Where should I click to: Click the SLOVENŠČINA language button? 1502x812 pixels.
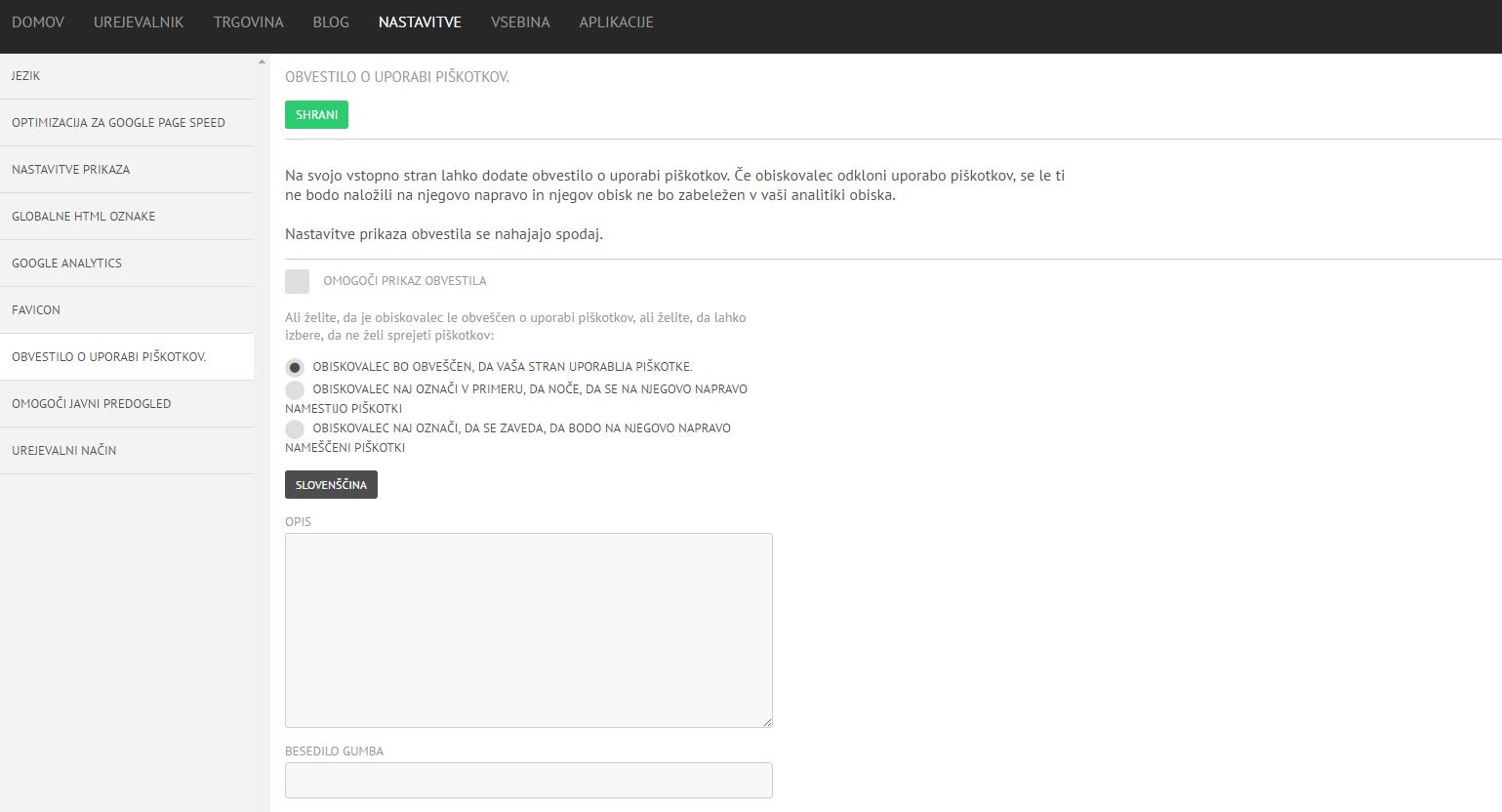(x=331, y=485)
